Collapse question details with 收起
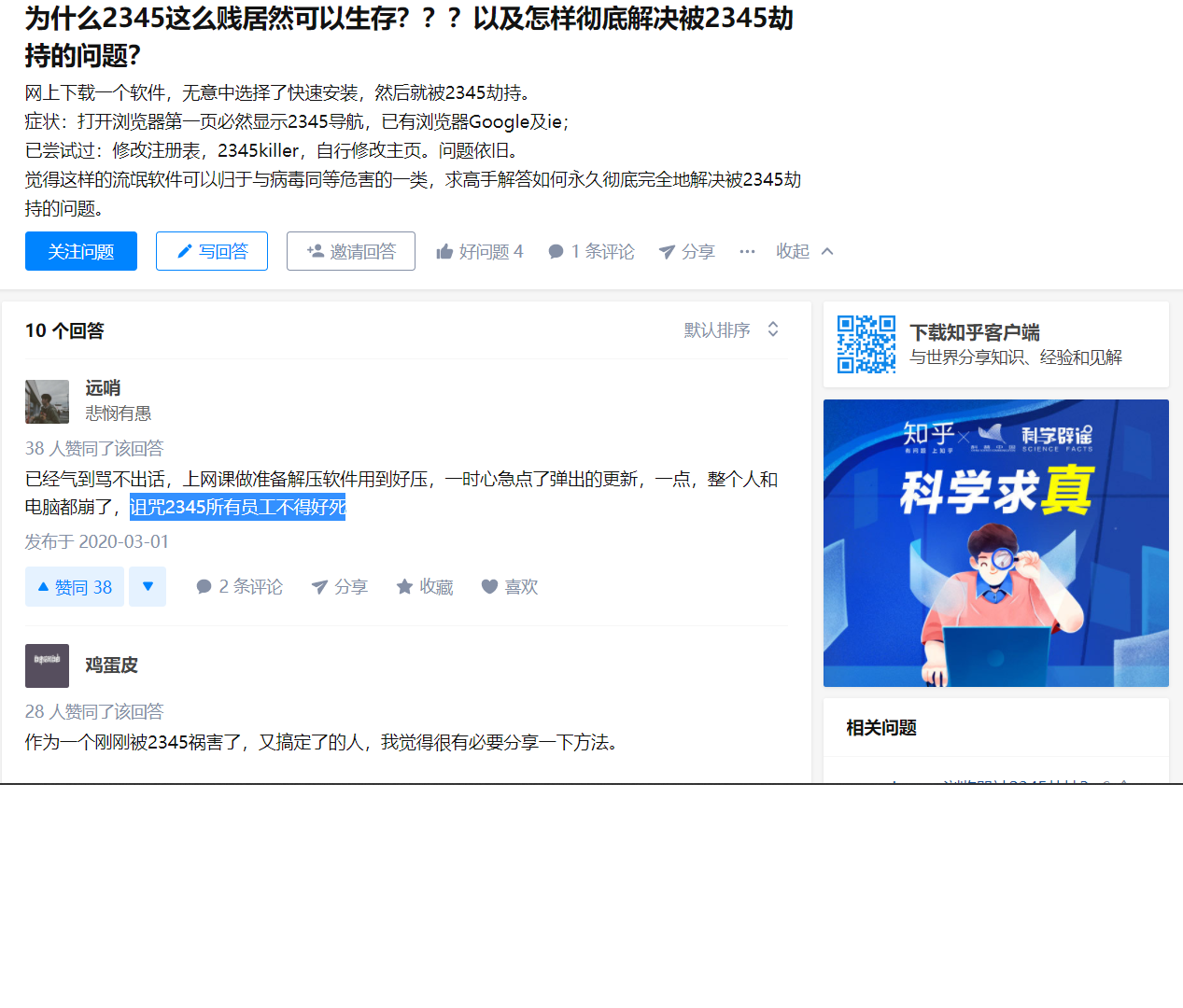The image size is (1183, 1008). tap(805, 251)
